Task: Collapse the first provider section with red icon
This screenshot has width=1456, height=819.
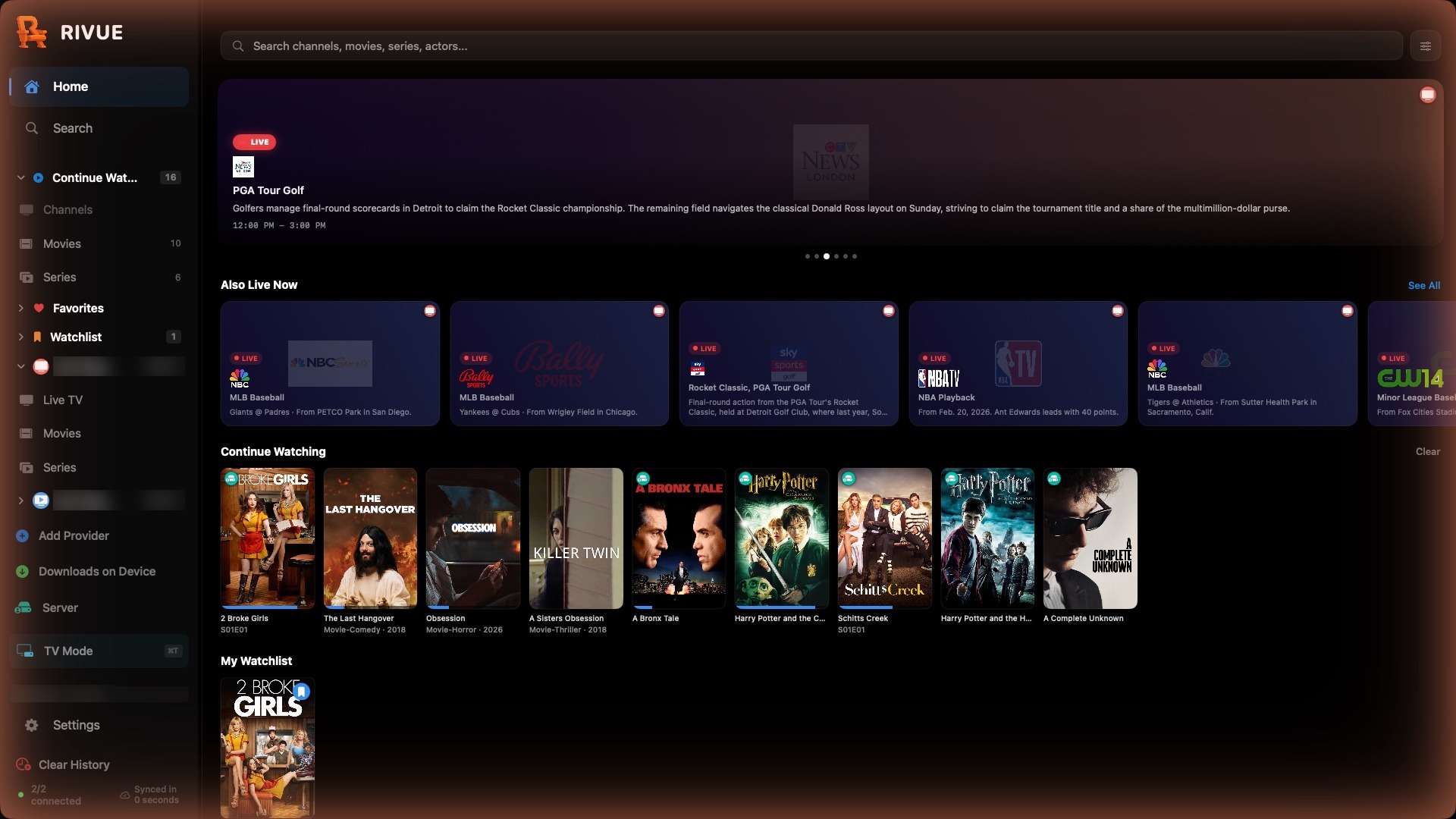Action: 21,366
